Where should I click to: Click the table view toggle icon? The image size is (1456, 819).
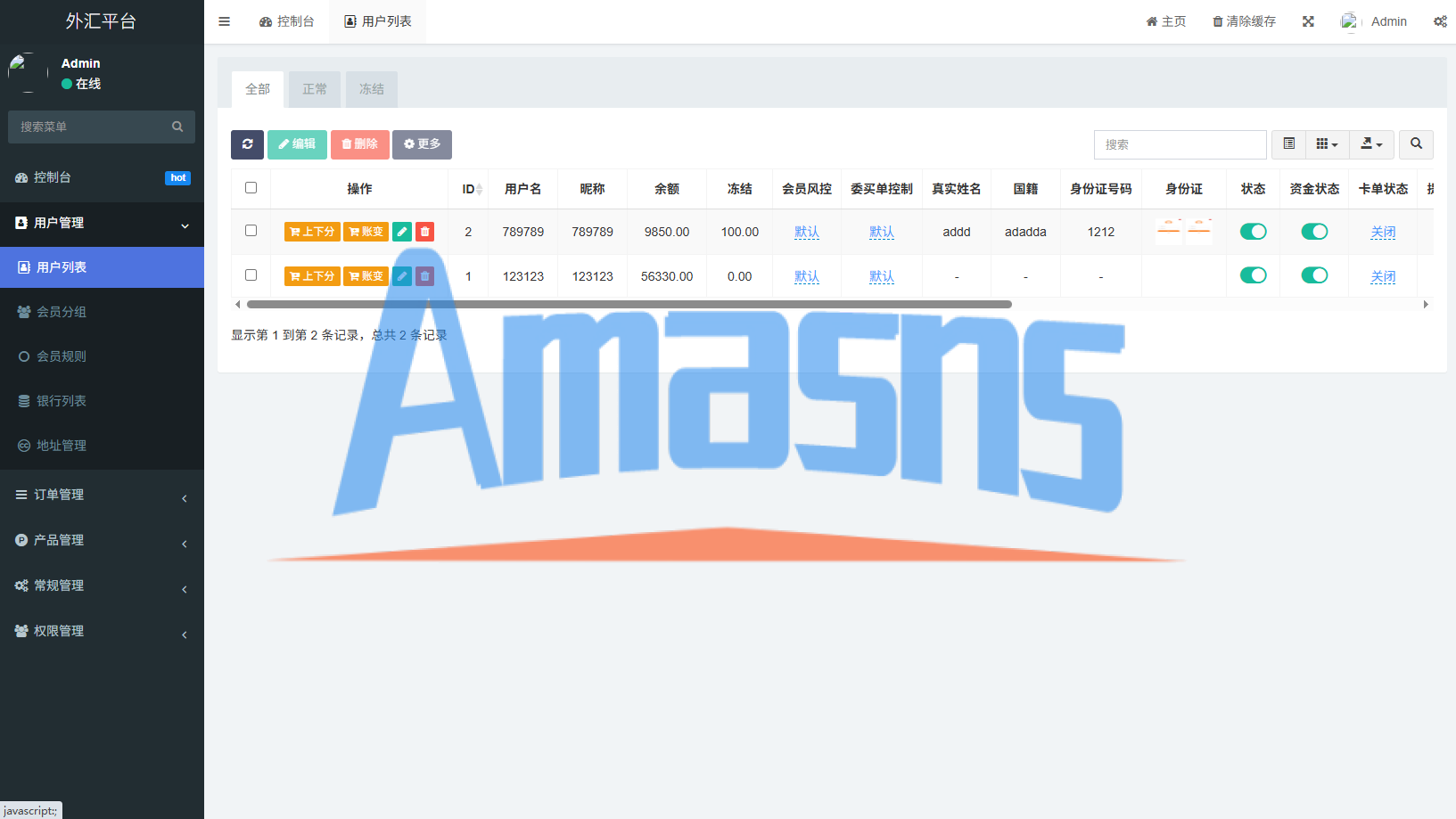(x=1288, y=144)
